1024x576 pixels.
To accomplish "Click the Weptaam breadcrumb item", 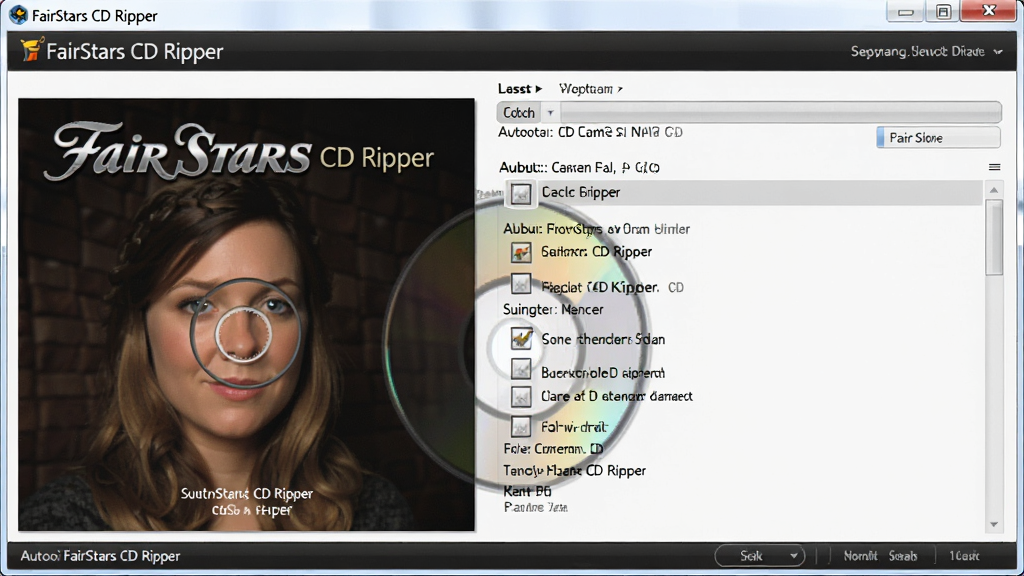I will pos(586,89).
